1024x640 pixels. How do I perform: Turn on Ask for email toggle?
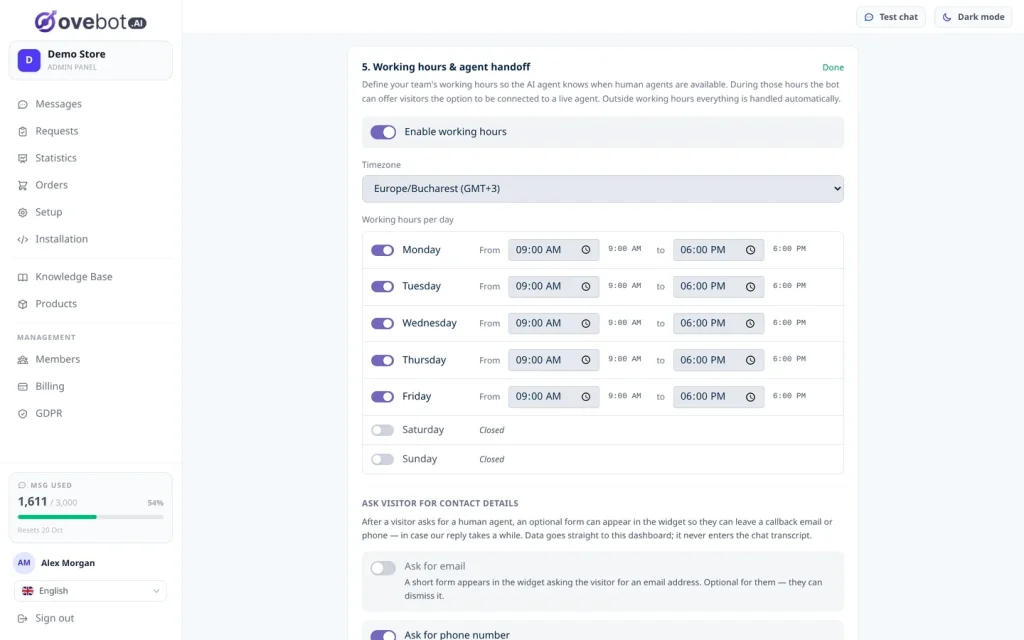pos(383,568)
